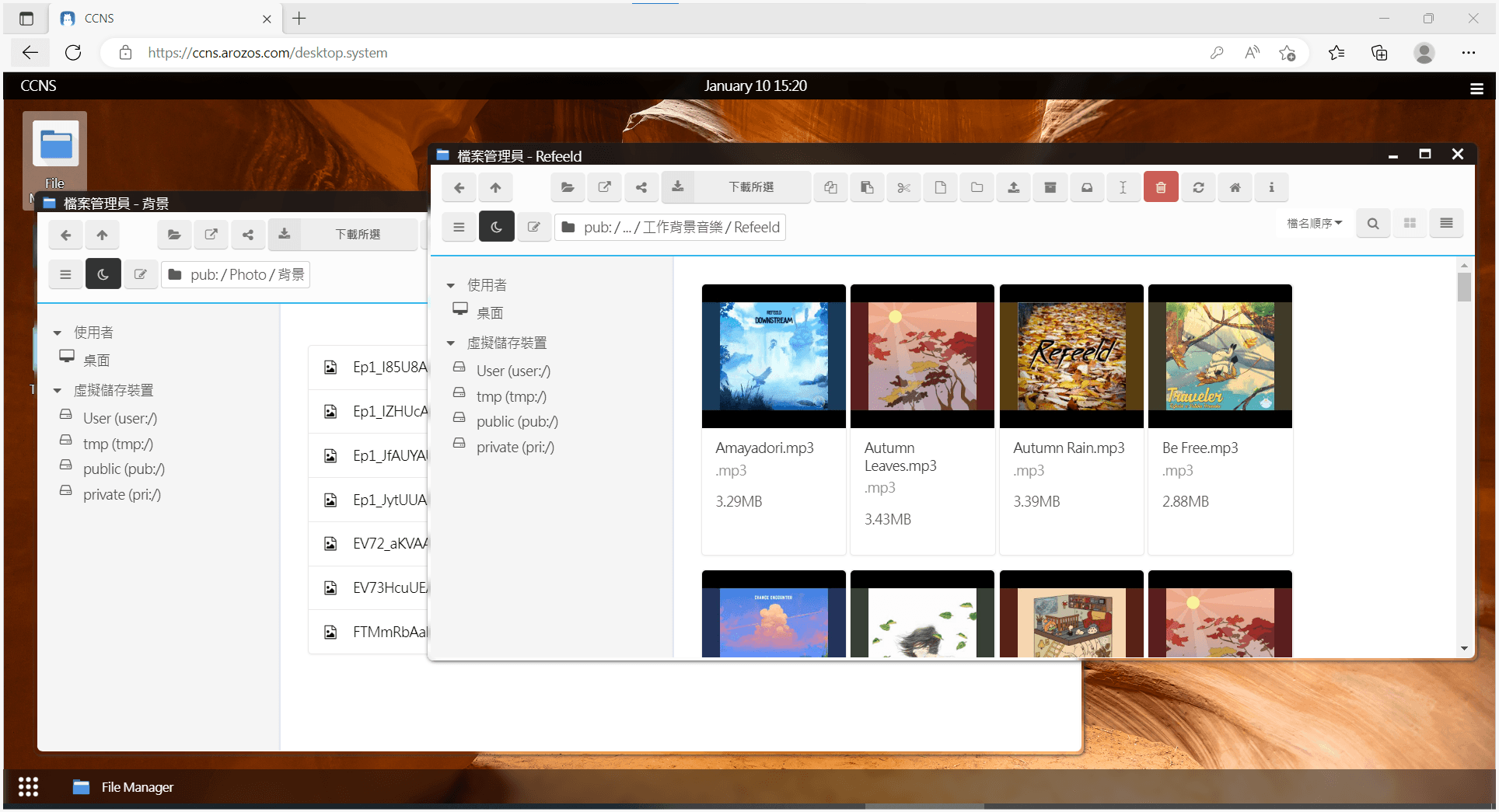
Task: Open the CCNS hamburger menu at top right
Action: 1476,89
